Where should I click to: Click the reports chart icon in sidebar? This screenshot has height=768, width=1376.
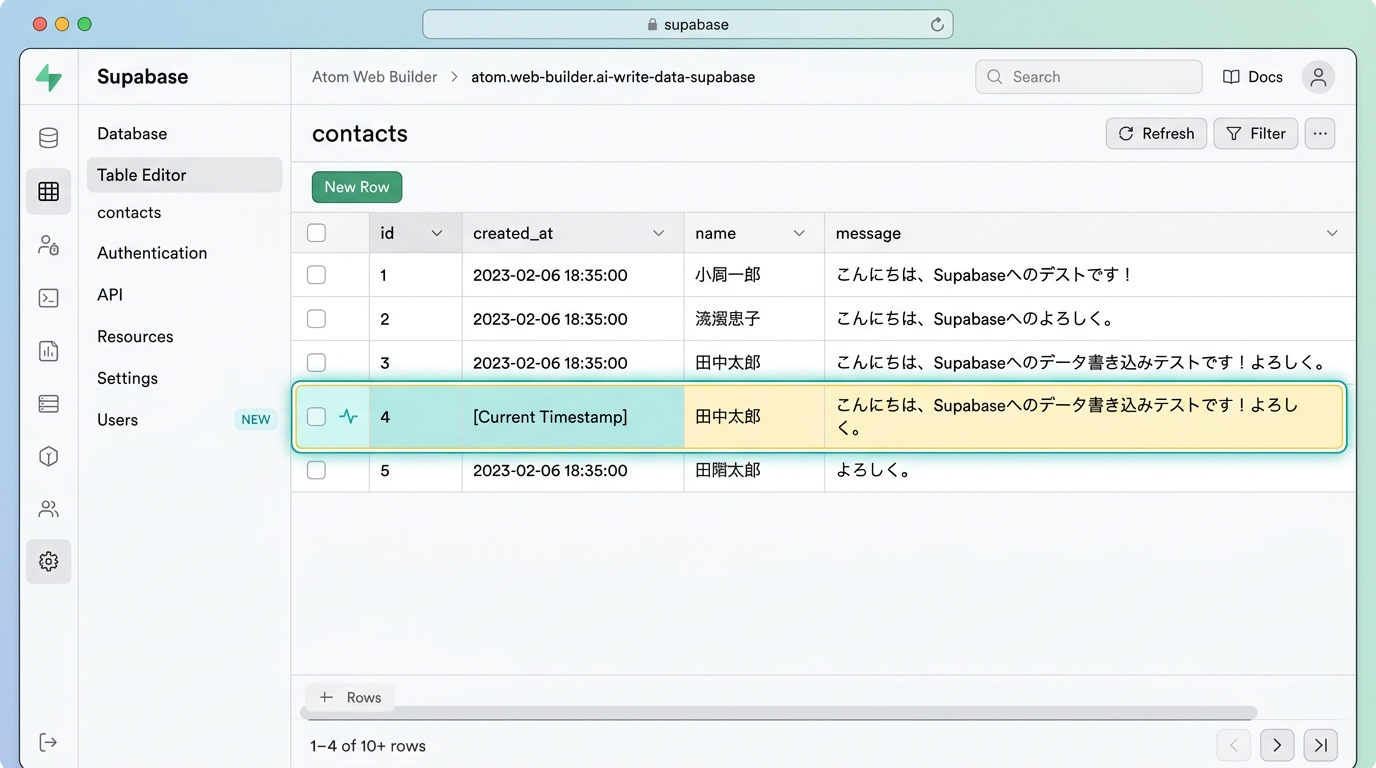[x=48, y=351]
